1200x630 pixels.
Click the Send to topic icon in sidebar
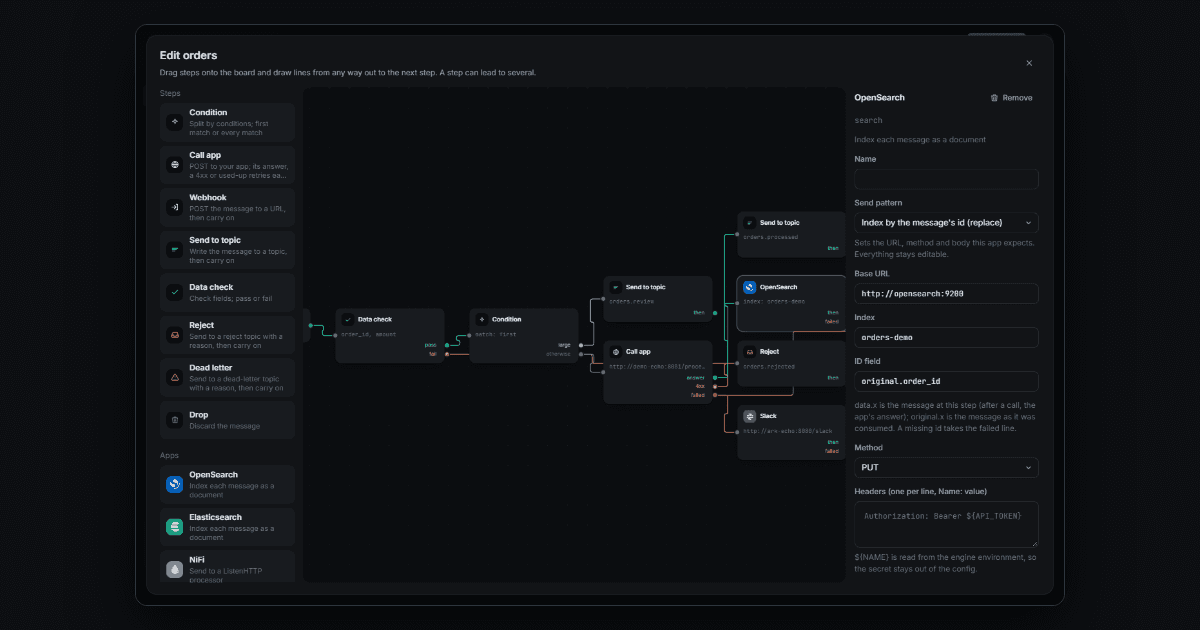click(175, 249)
